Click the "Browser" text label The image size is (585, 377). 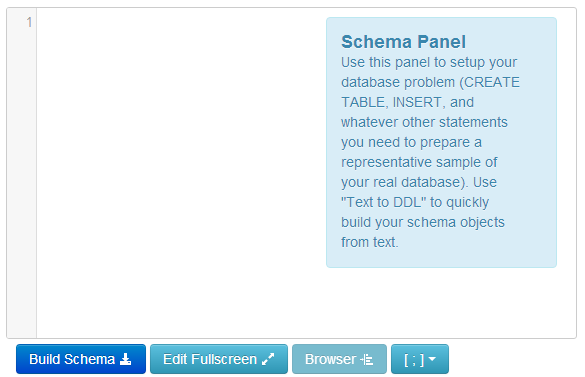tap(331, 359)
